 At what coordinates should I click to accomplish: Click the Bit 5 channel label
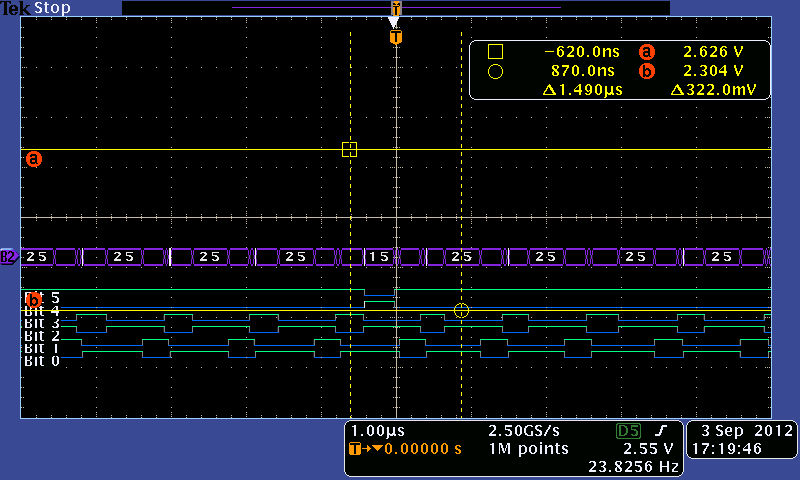coord(42,297)
